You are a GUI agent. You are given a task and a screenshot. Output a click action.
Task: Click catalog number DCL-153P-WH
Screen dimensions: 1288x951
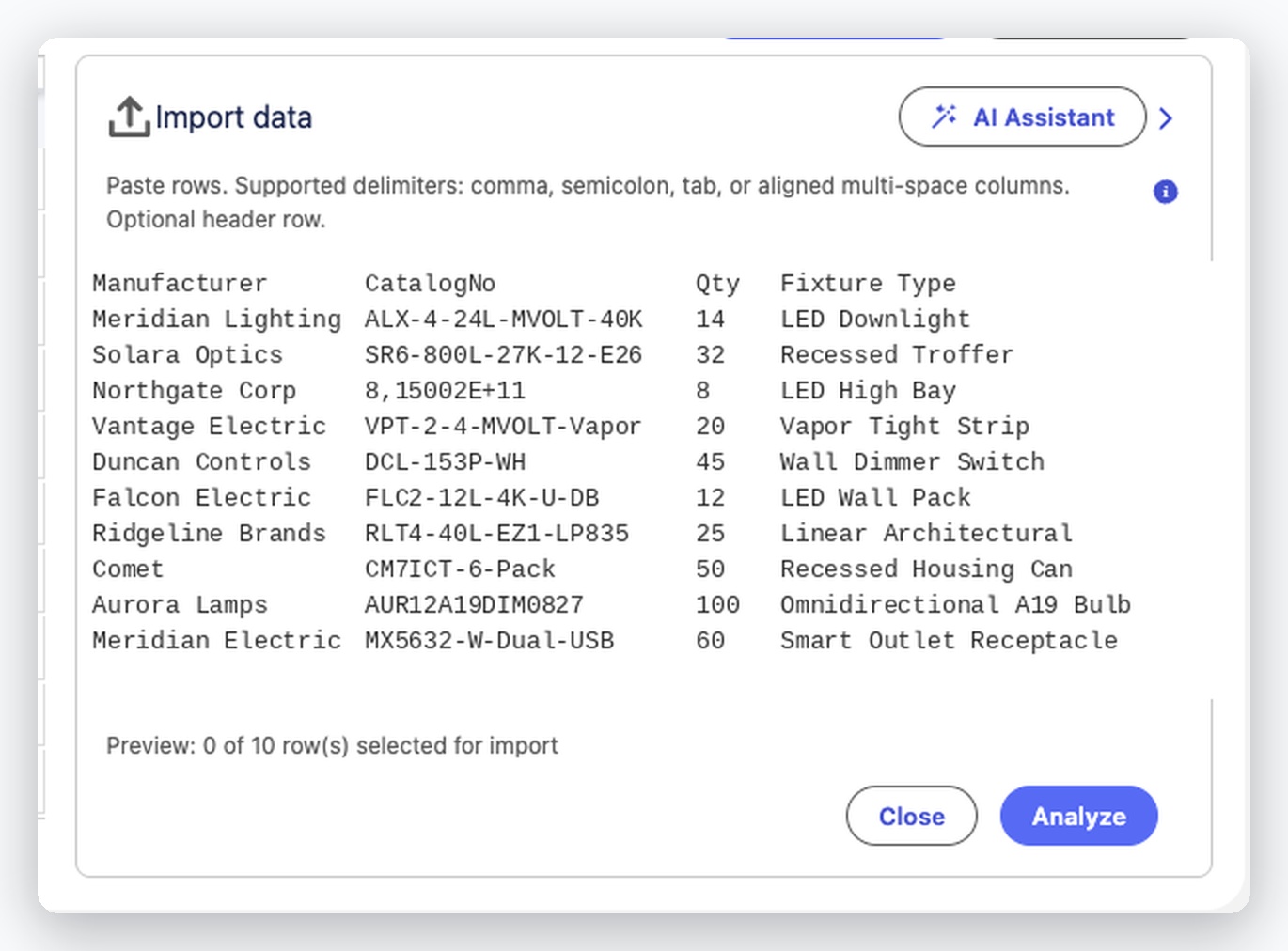pyautogui.click(x=445, y=461)
